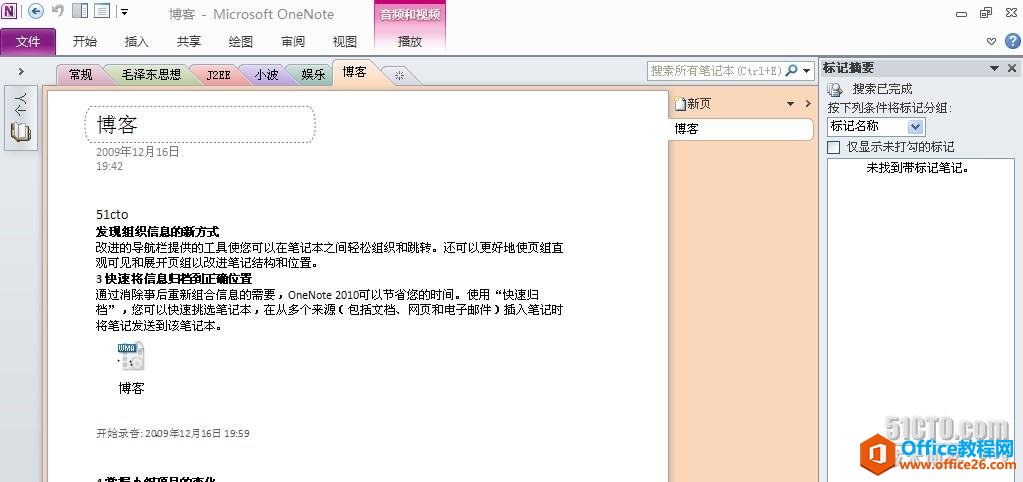Switch to the 审阅 ribbon tab
This screenshot has height=482, width=1023.
pos(293,42)
